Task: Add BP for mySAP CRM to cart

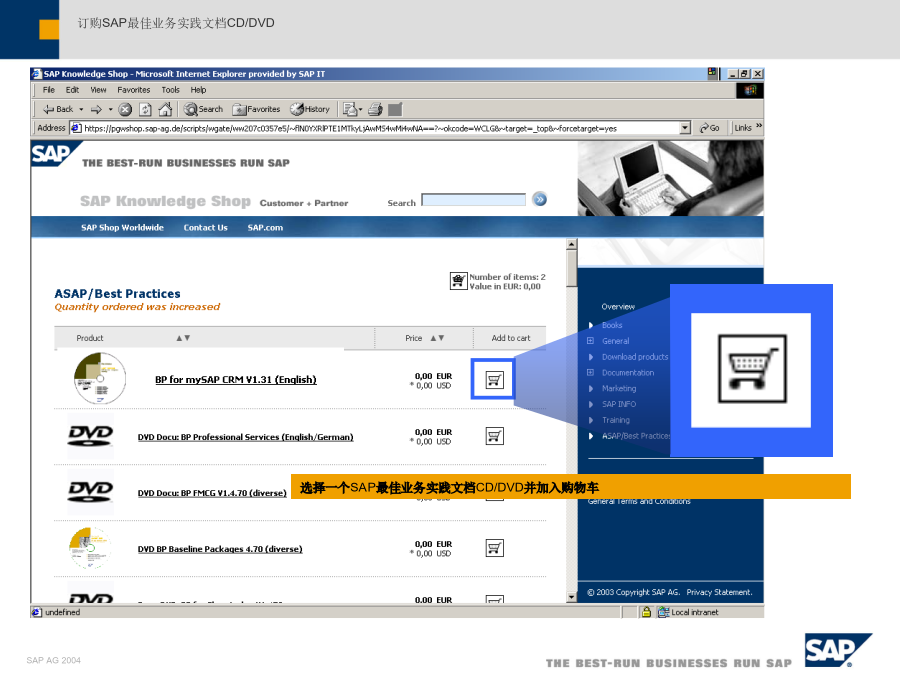Action: (x=494, y=379)
